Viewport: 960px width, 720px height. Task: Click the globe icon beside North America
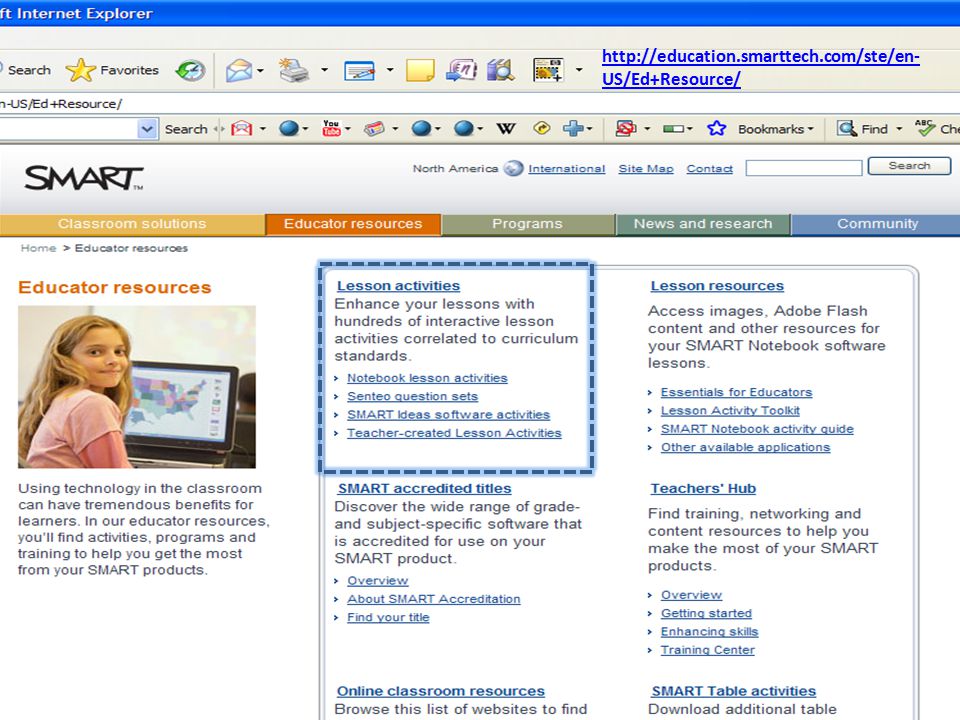[x=513, y=168]
